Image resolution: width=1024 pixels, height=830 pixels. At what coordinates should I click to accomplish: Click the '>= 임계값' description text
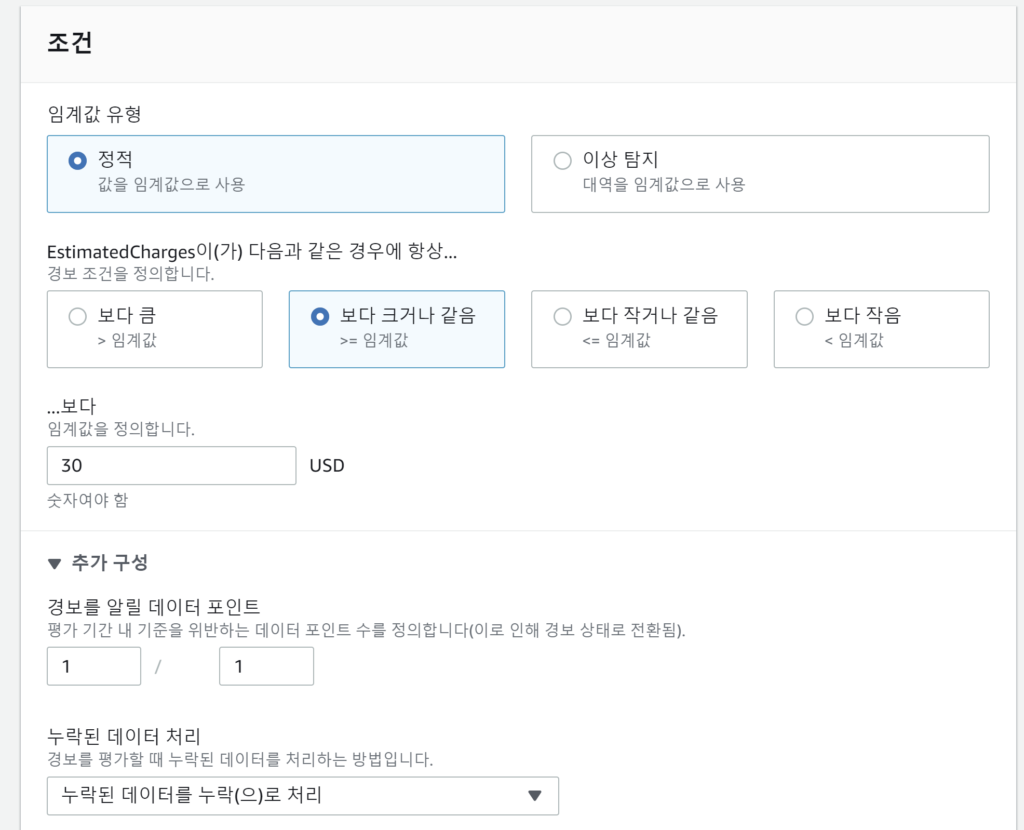pyautogui.click(x=372, y=340)
